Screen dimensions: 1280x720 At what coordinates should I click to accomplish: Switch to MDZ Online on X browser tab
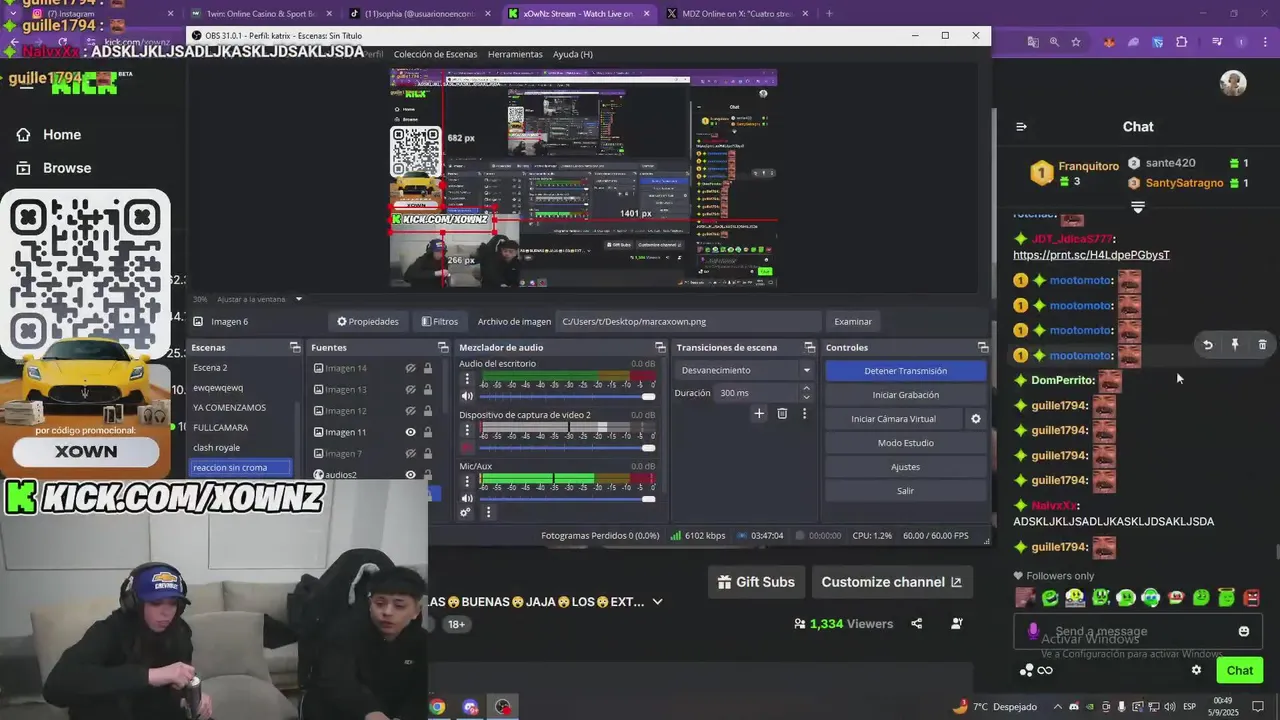[x=737, y=14]
